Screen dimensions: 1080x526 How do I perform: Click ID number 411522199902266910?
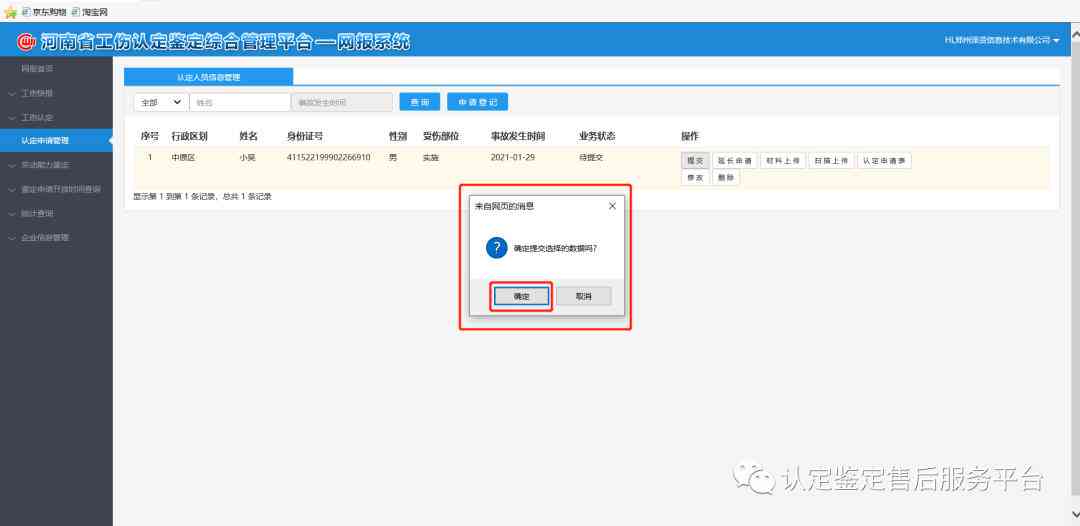point(329,158)
